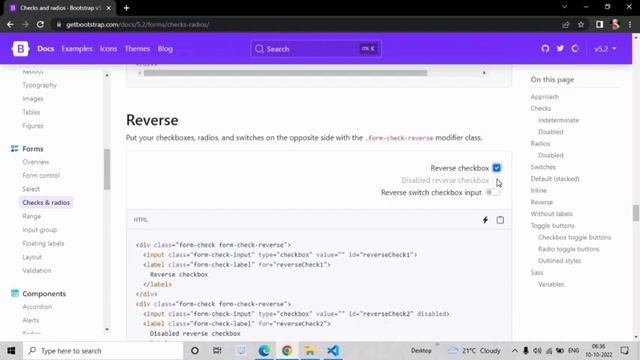Jump to Sass Variables section
This screenshot has width=640, height=360.
click(551, 284)
